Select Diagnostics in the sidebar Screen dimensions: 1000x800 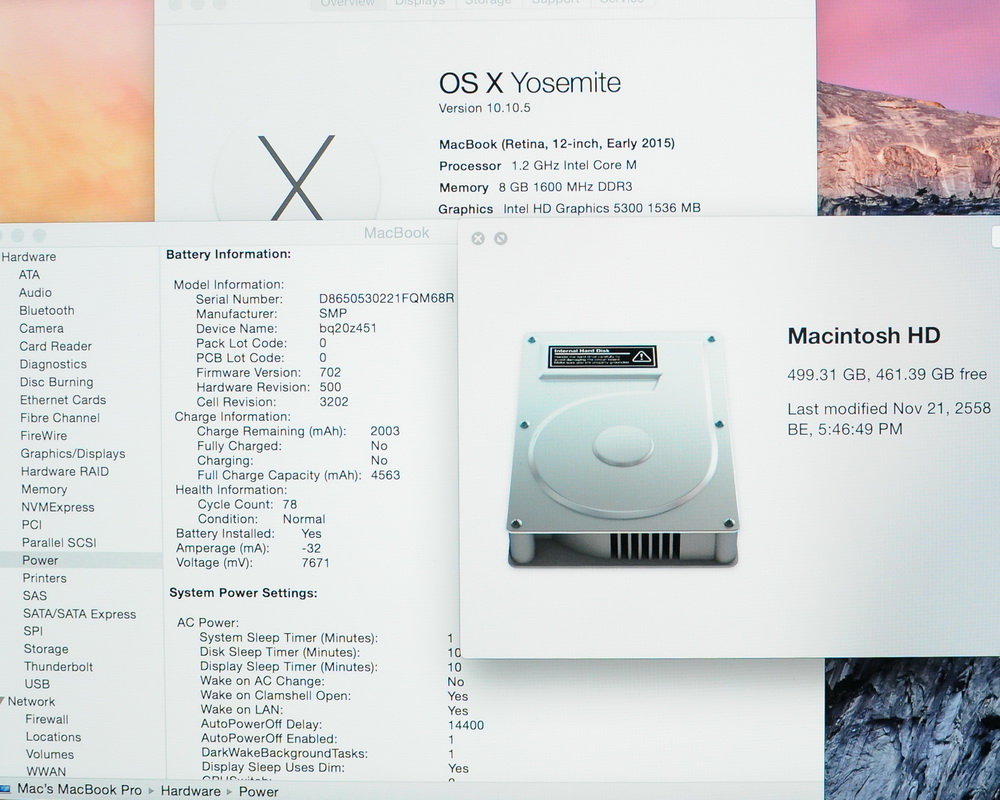[53, 364]
